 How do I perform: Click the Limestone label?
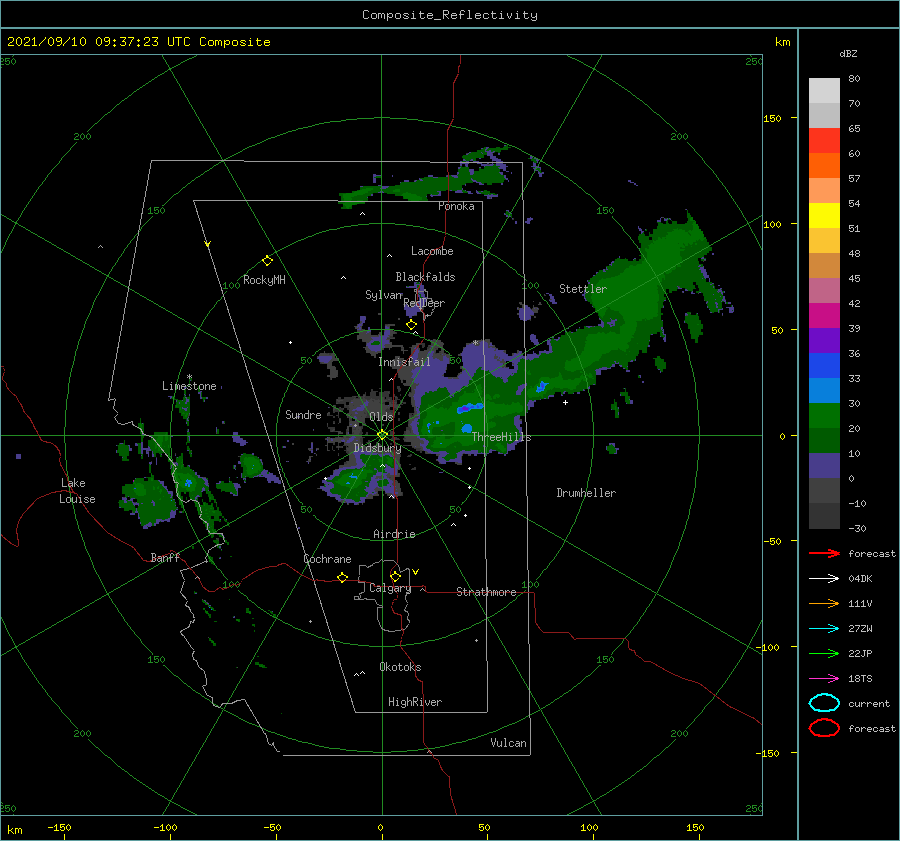[x=189, y=386]
